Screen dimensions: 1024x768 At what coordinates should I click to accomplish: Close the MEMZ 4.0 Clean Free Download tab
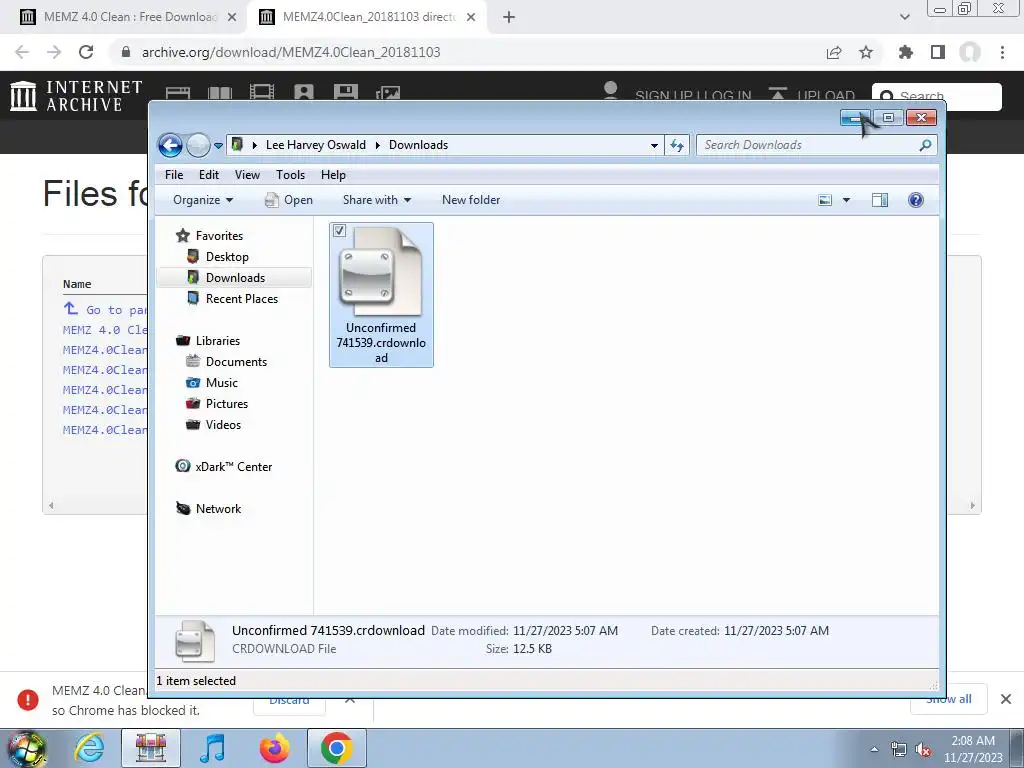tap(232, 17)
